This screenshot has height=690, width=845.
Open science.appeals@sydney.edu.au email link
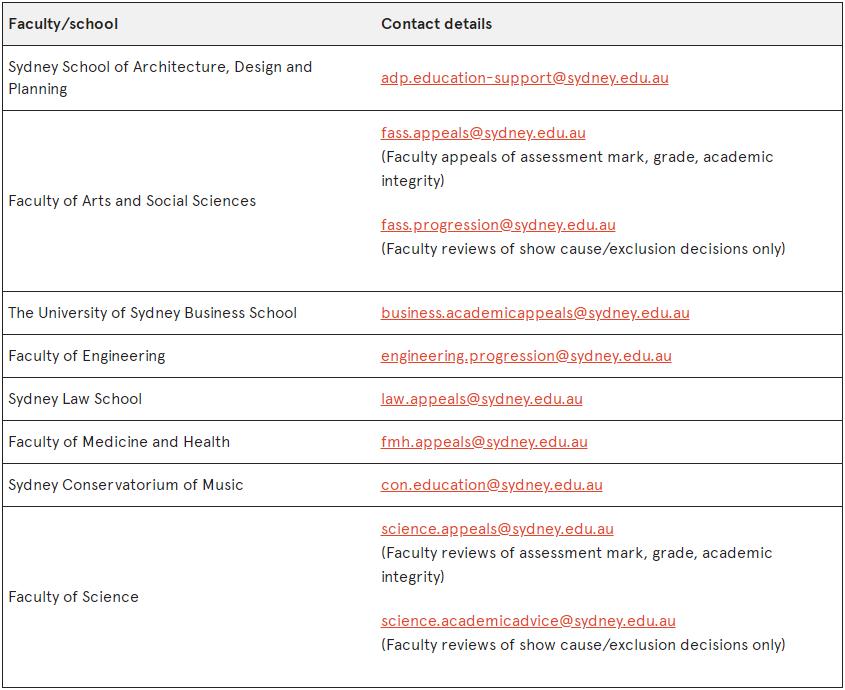point(497,529)
